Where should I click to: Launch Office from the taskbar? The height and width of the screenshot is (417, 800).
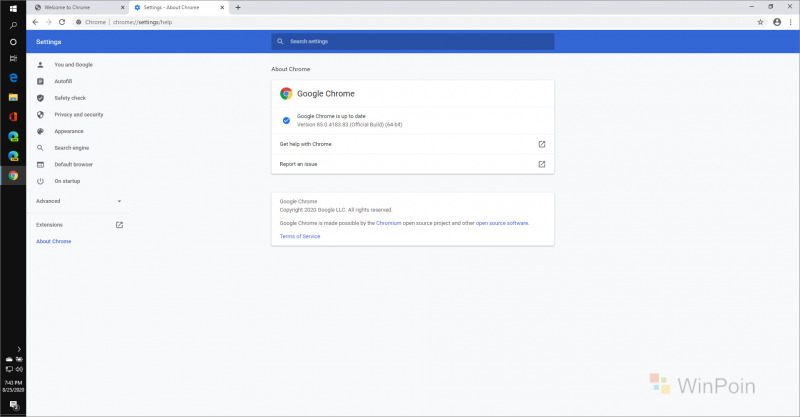click(13, 117)
